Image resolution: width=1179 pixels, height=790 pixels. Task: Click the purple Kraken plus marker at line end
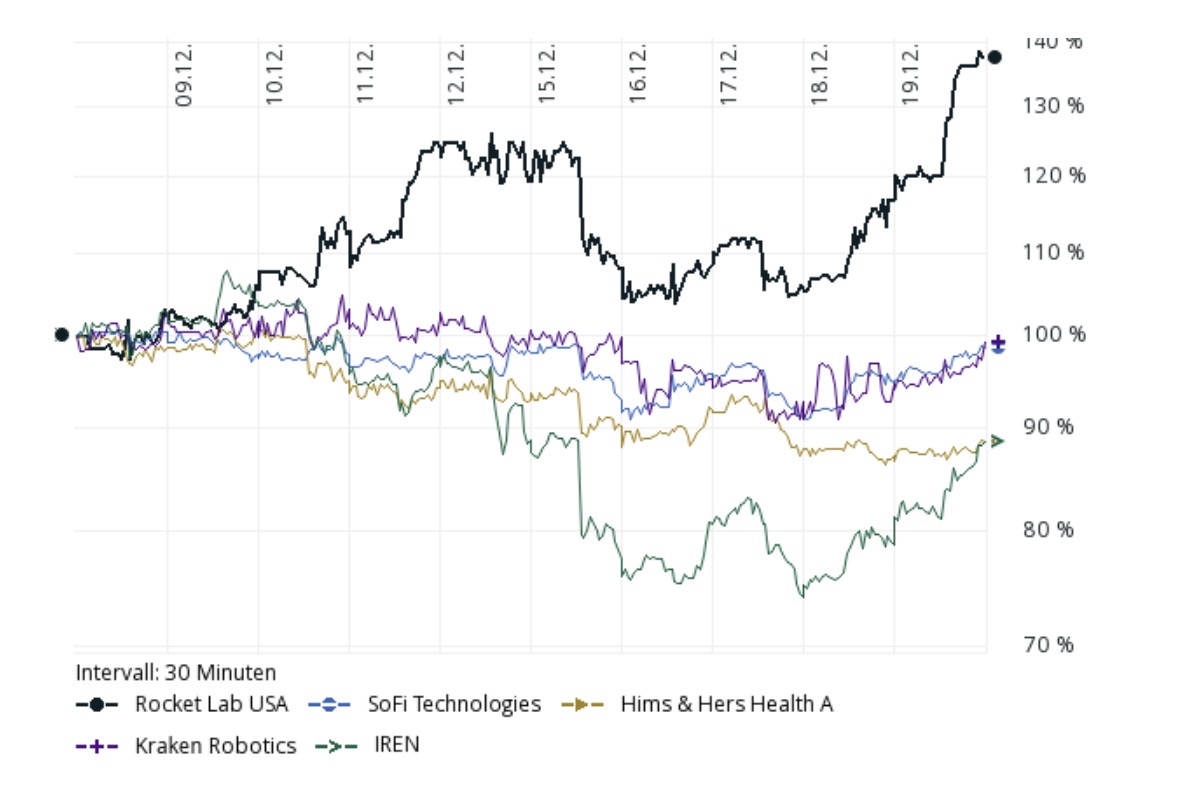[x=997, y=342]
